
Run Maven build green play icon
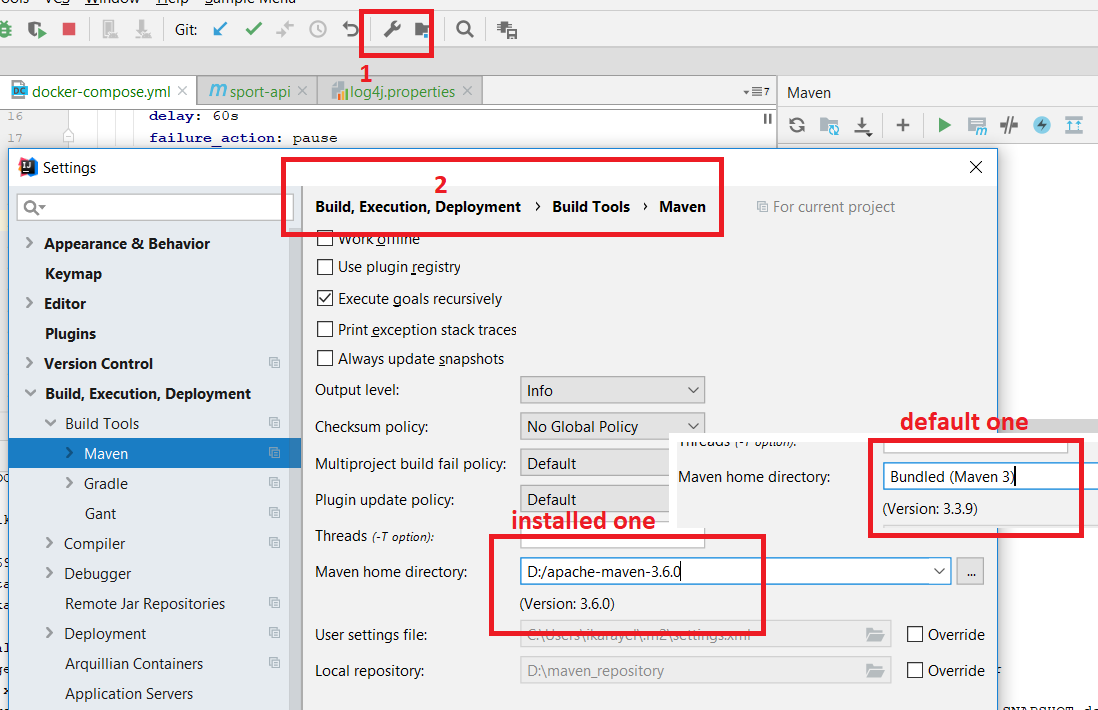tap(944, 125)
